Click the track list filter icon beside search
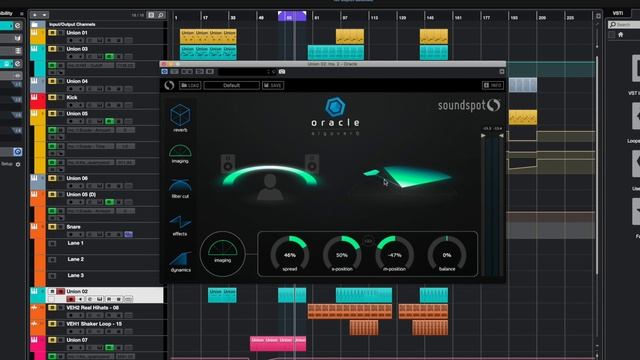The width and height of the screenshot is (640, 360). pos(151,15)
